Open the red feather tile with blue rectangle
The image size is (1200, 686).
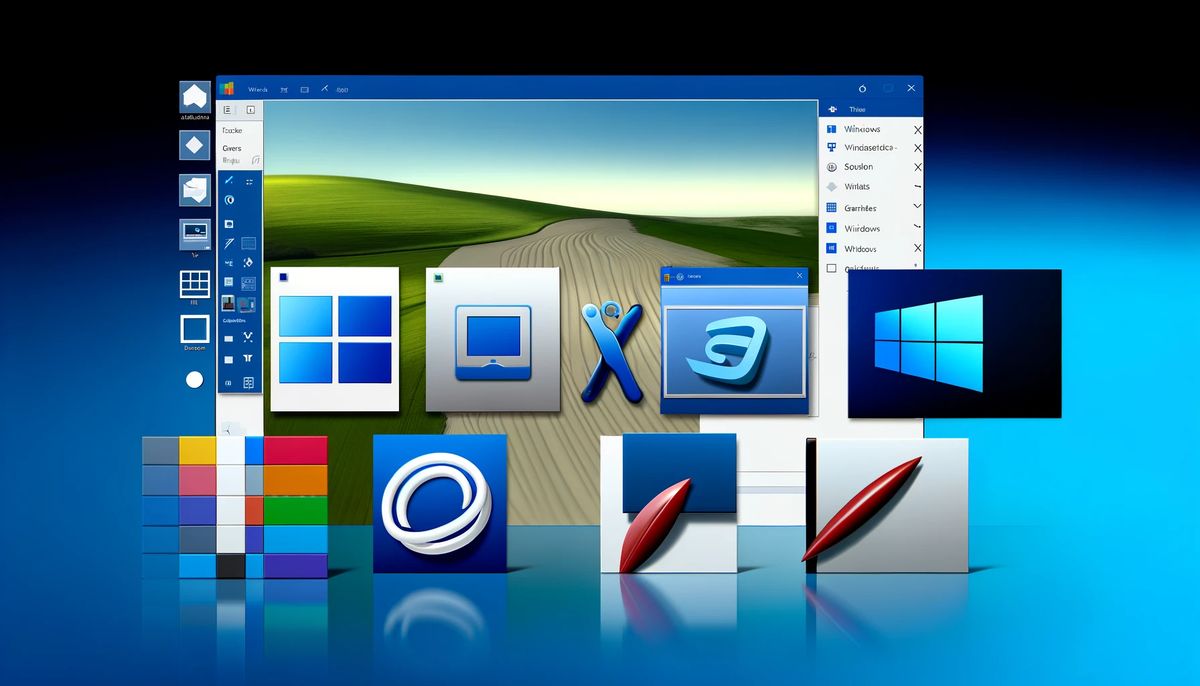click(x=668, y=503)
